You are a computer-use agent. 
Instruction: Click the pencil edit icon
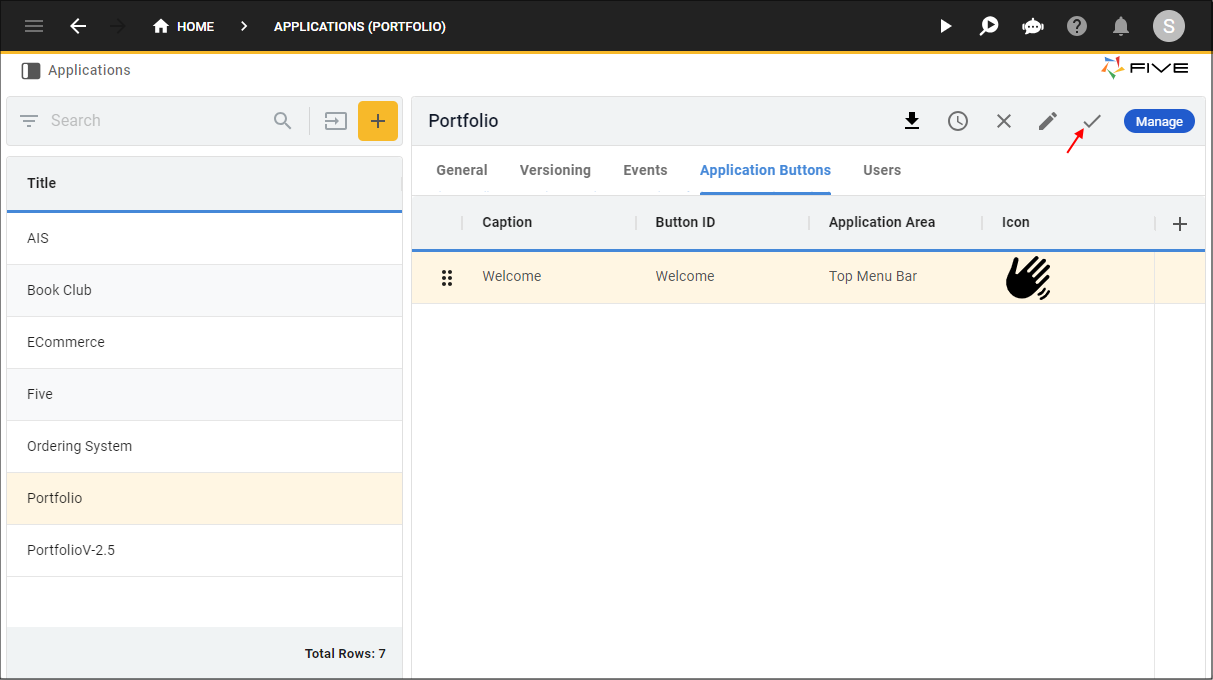point(1047,121)
